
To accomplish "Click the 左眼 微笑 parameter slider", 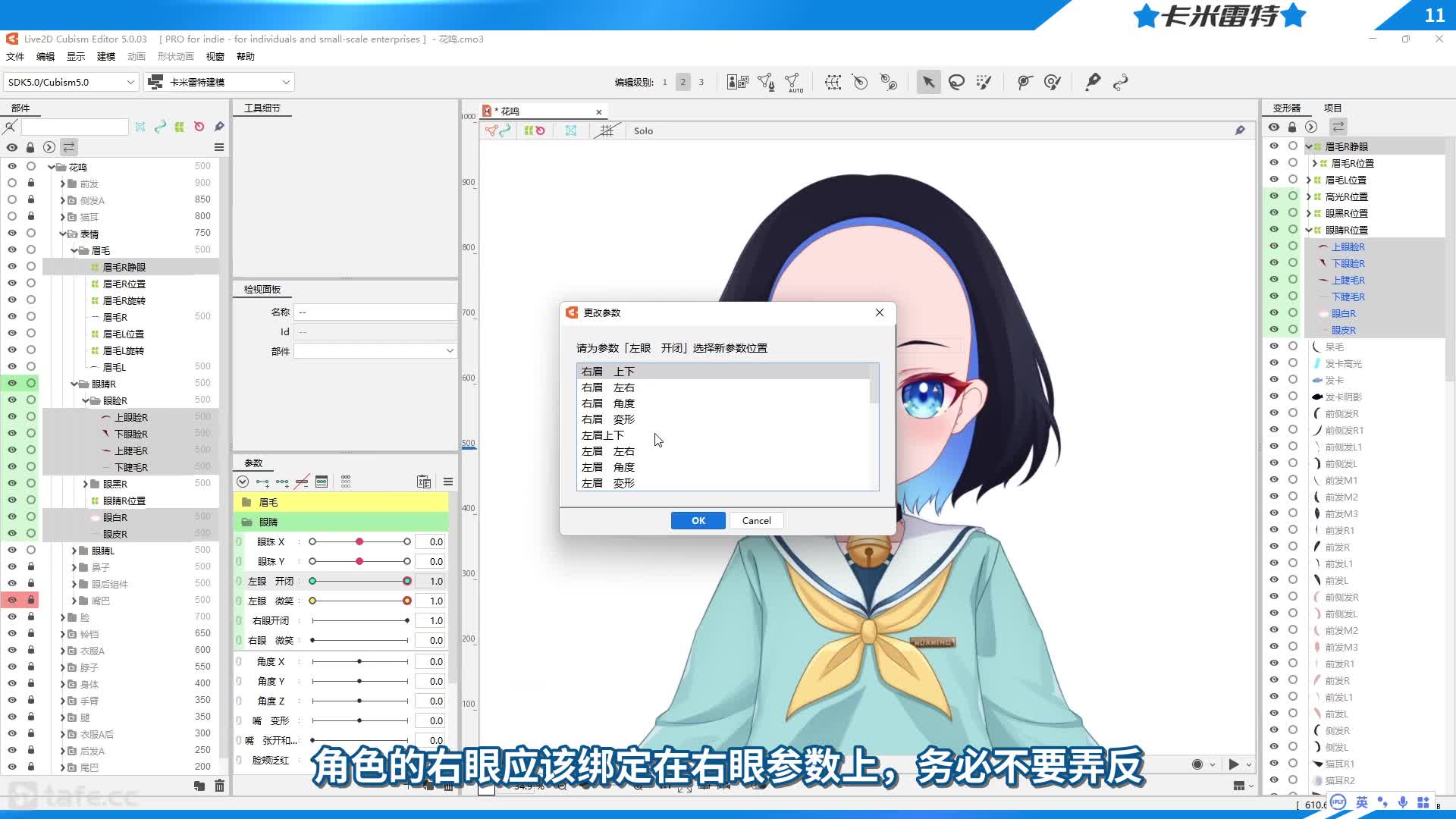I will pyautogui.click(x=359, y=601).
